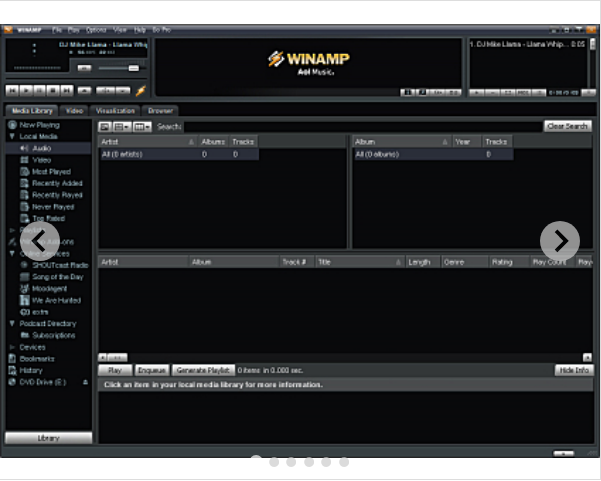Open the Now Playing view
Screen dimensions: 601x481
39,125
